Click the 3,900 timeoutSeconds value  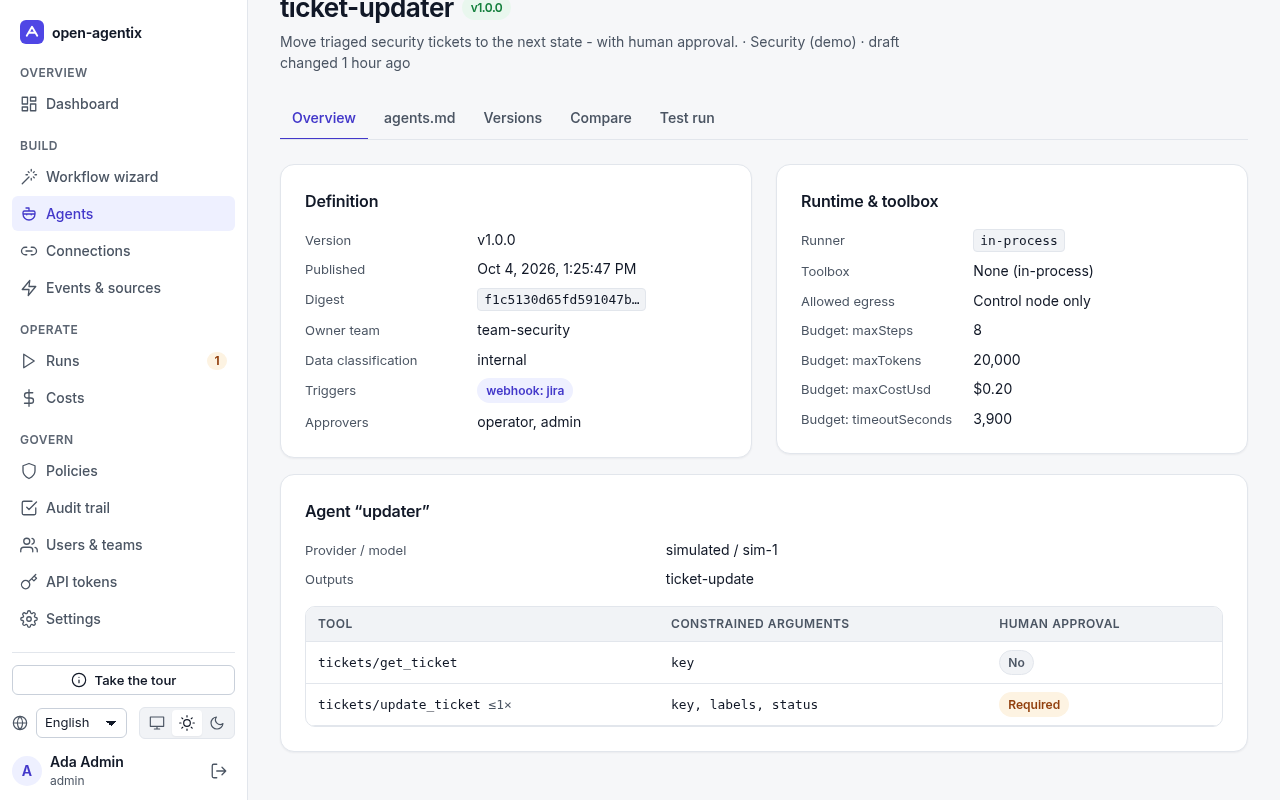[x=993, y=419]
